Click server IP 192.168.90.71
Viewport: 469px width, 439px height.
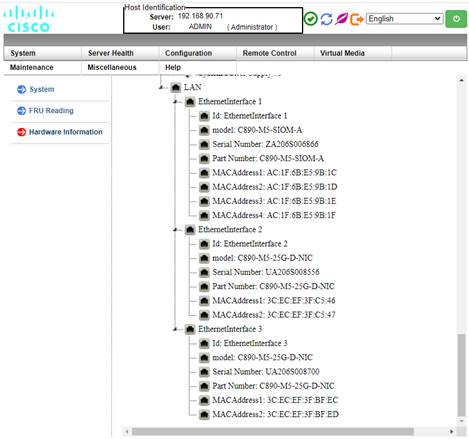(201, 16)
